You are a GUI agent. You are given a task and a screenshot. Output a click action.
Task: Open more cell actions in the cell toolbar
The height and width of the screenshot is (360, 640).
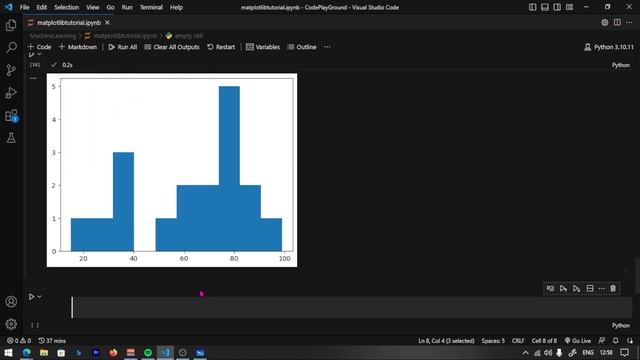(602, 289)
